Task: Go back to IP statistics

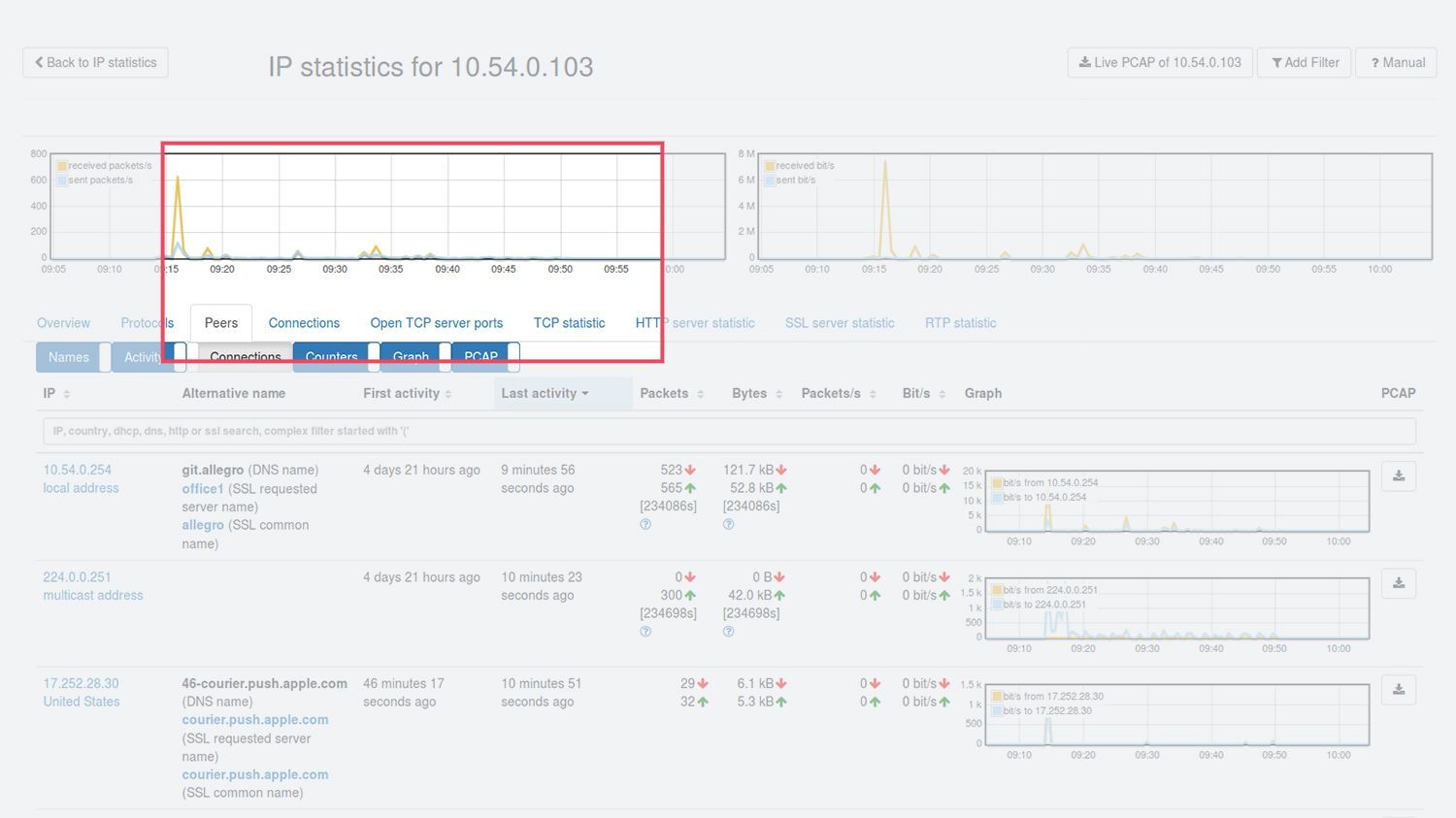Action: click(x=95, y=62)
